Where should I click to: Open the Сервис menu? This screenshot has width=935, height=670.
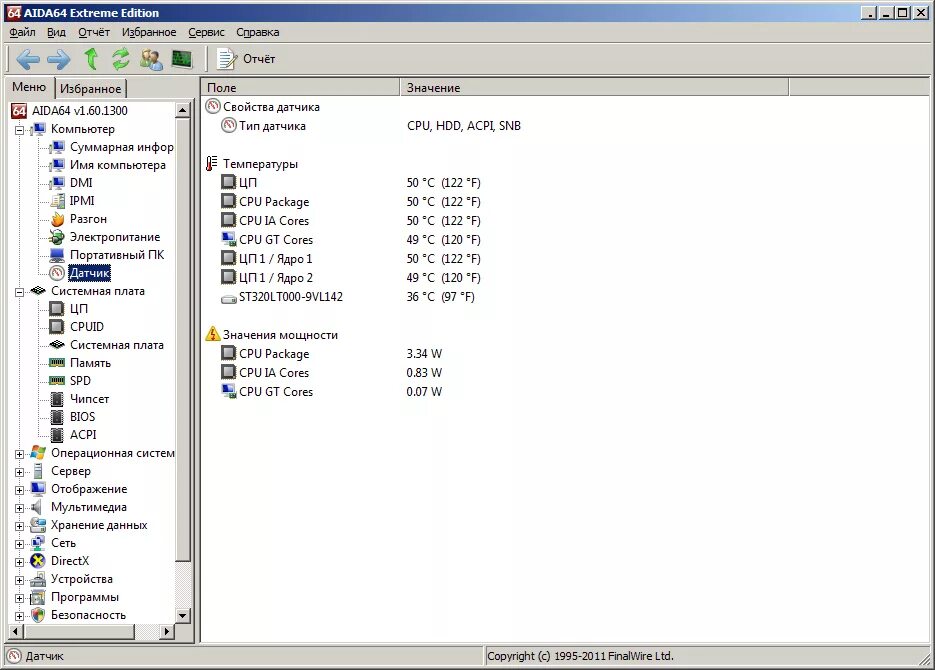(206, 32)
